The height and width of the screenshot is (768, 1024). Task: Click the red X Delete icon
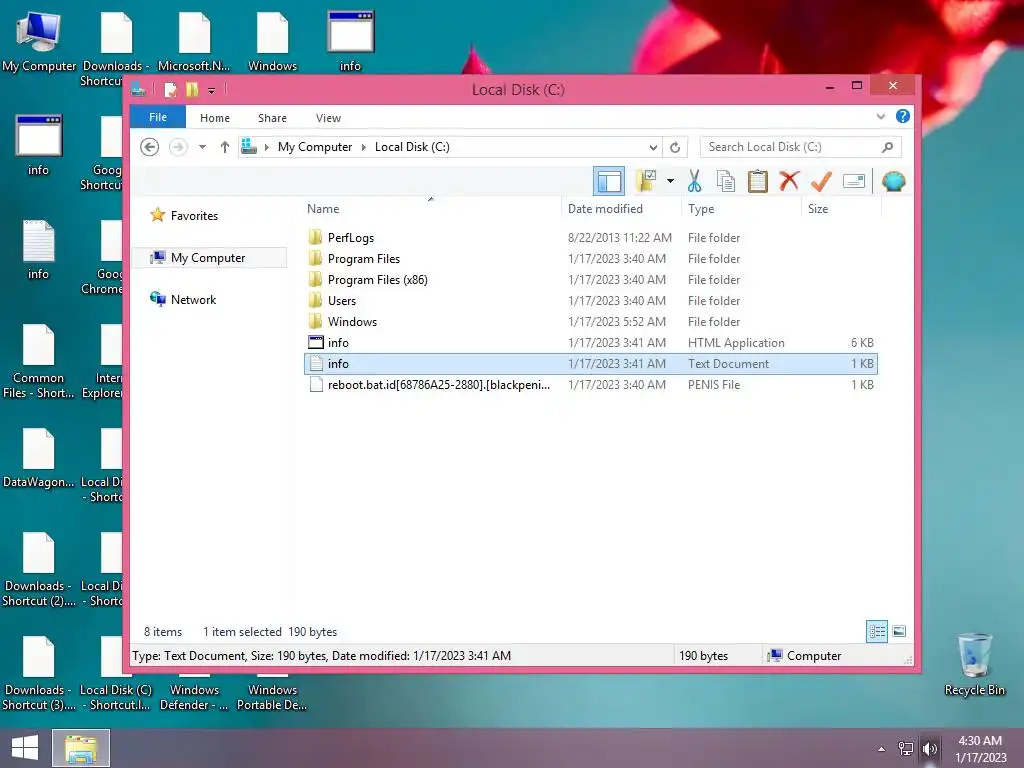(x=789, y=180)
